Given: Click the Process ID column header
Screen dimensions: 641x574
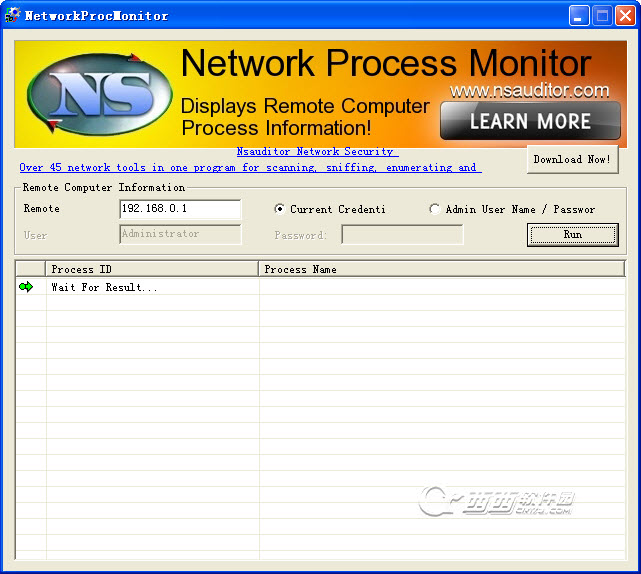Looking at the screenshot, I should click(152, 269).
